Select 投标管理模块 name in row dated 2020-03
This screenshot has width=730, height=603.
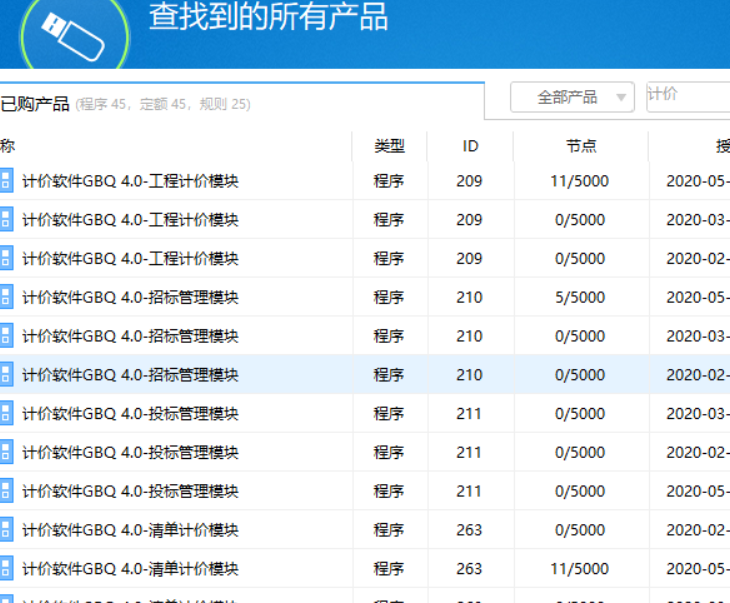[130, 413]
